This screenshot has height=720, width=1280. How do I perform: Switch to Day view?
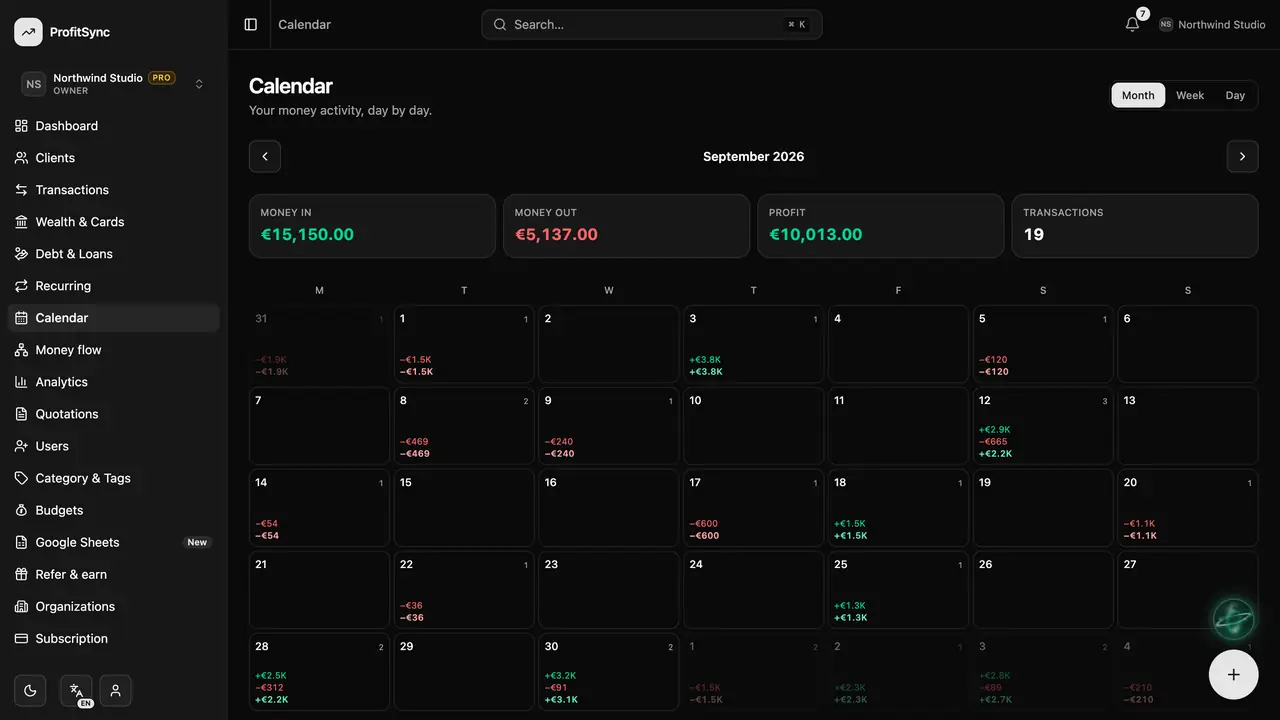point(1235,95)
